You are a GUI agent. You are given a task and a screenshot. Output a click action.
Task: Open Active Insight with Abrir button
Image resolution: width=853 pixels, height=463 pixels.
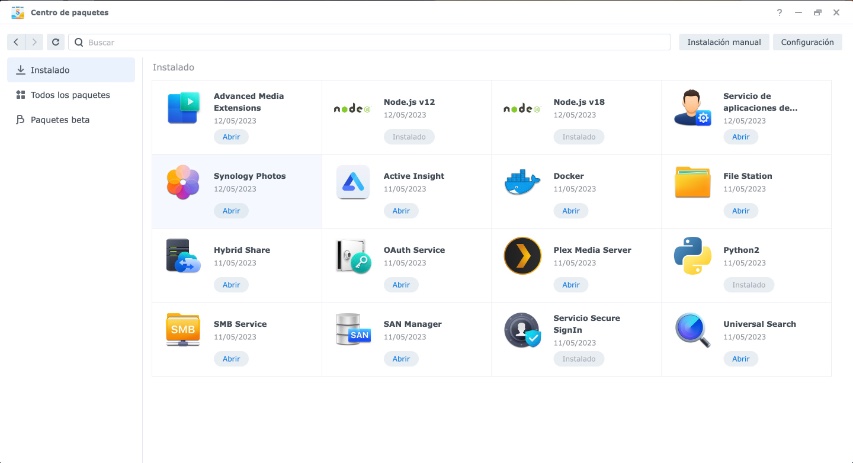[401, 211]
